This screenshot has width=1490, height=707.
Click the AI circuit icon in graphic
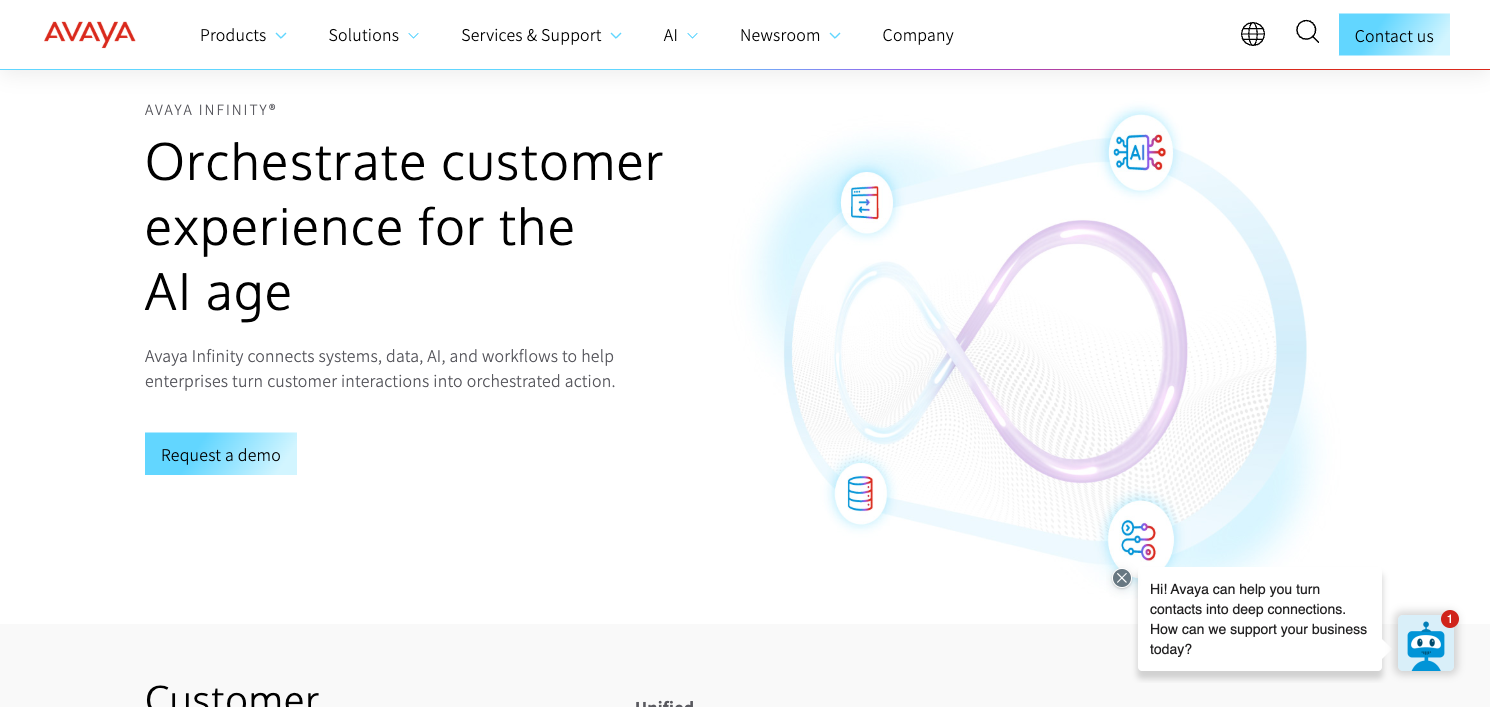click(x=1140, y=152)
